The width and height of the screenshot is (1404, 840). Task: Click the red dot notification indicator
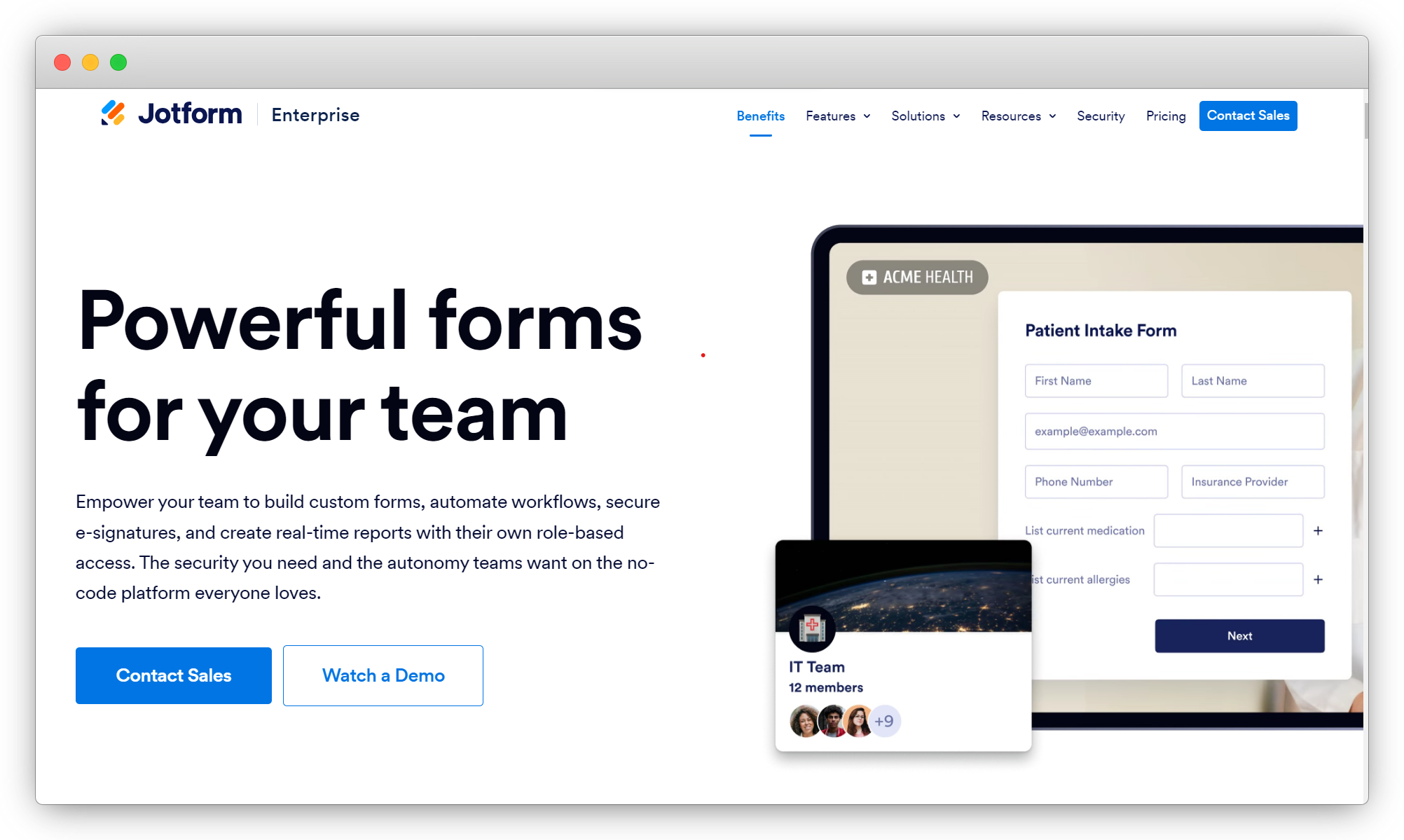703,357
